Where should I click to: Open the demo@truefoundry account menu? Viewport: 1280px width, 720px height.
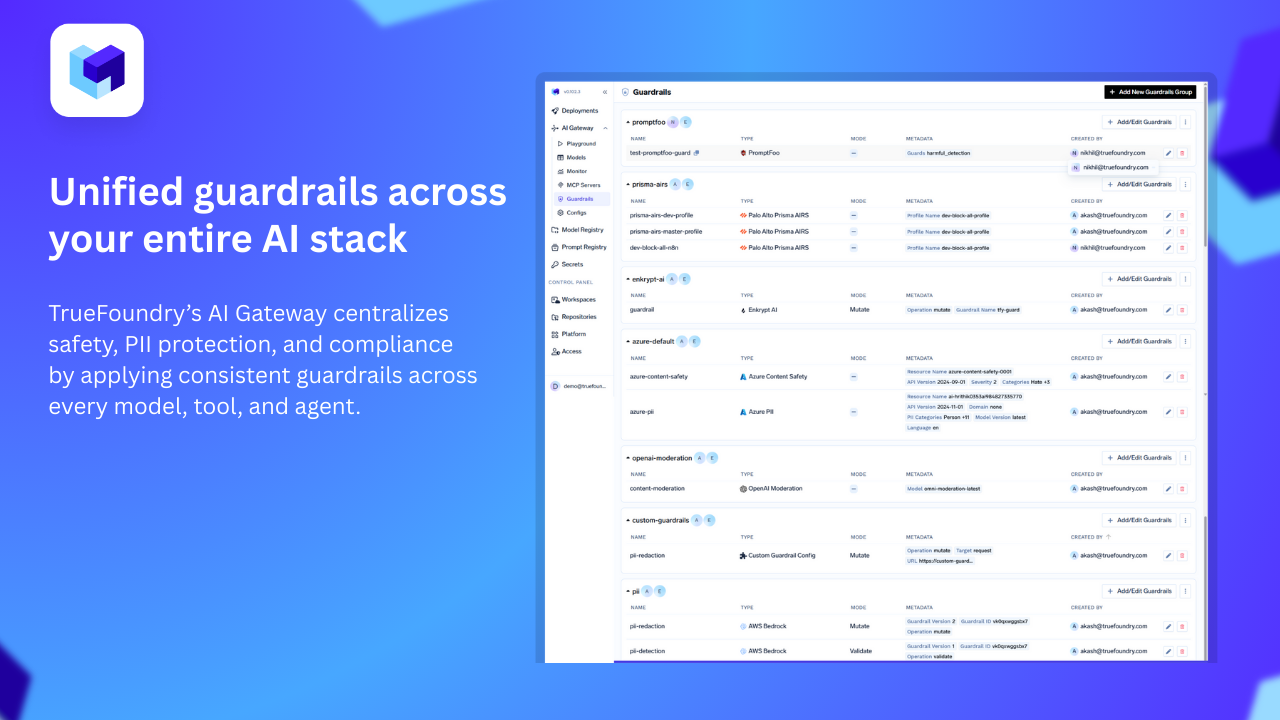click(x=579, y=385)
